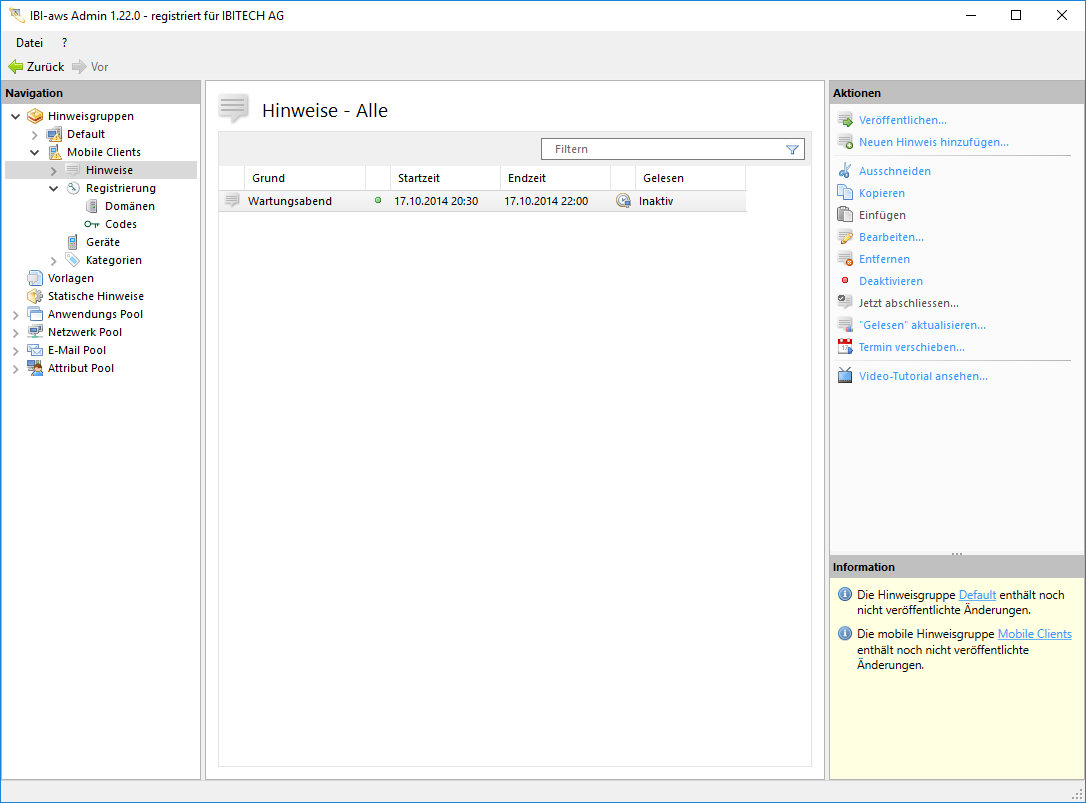Click the Video-Tutorial TV icon

(x=845, y=376)
